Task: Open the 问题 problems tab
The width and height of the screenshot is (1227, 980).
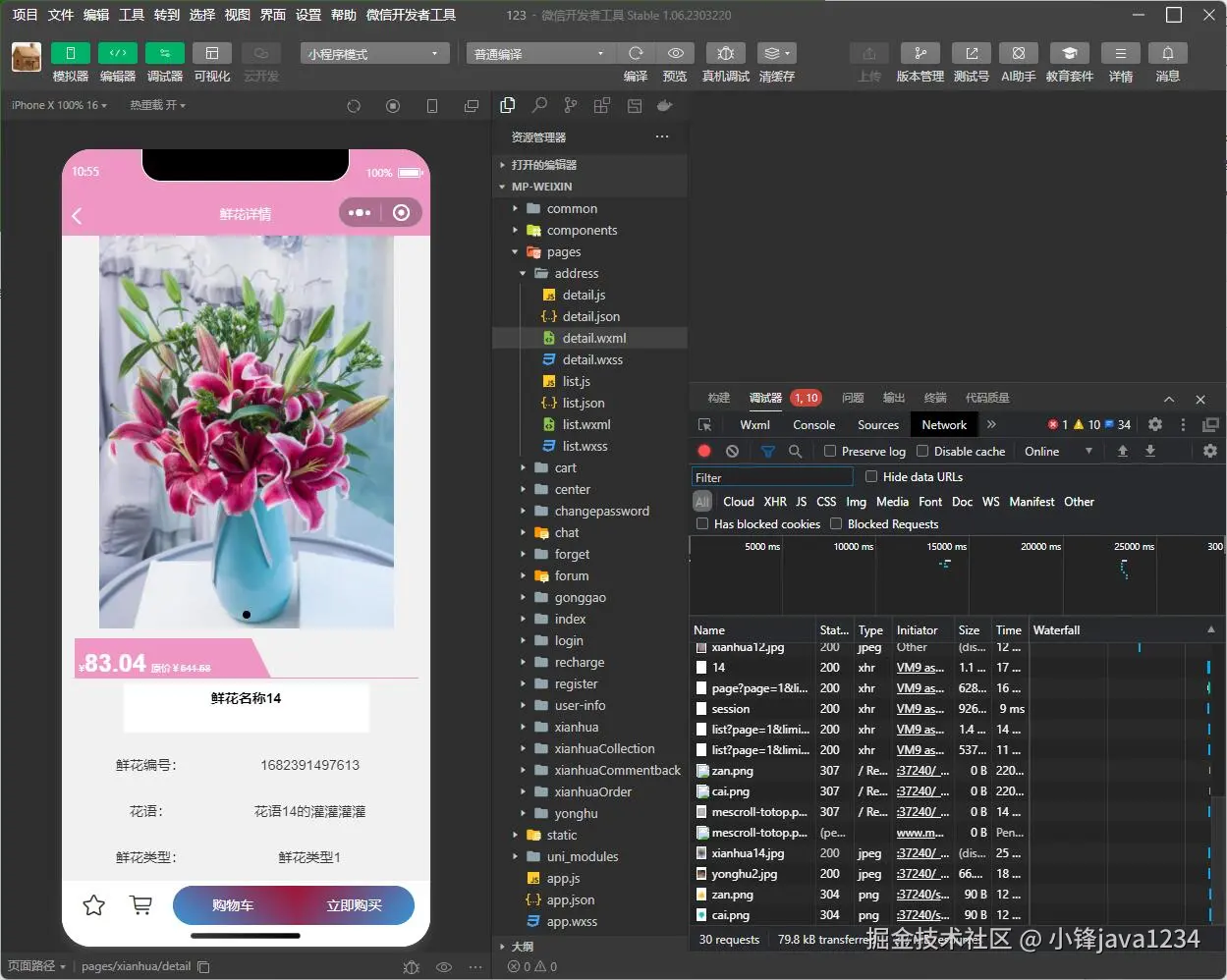Action: (853, 398)
